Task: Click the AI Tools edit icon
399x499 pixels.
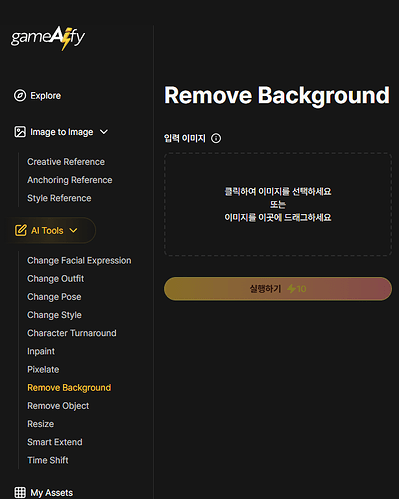Action: tap(21, 230)
